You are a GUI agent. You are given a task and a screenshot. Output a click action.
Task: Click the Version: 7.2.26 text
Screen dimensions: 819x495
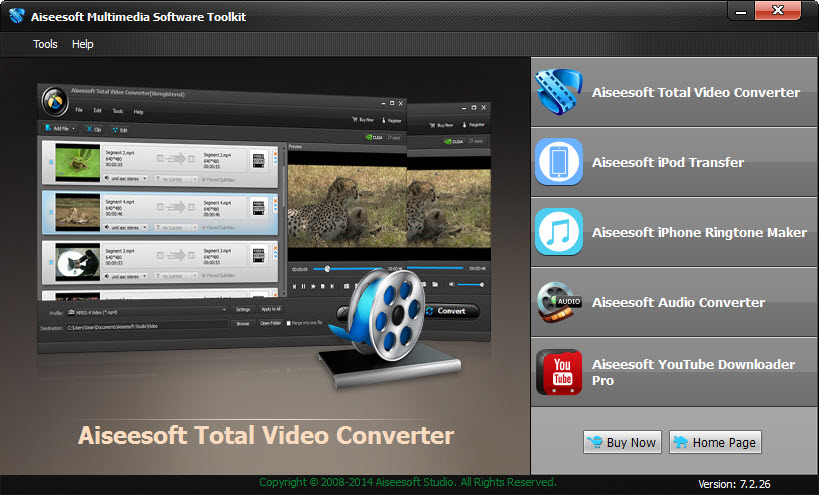(734, 484)
